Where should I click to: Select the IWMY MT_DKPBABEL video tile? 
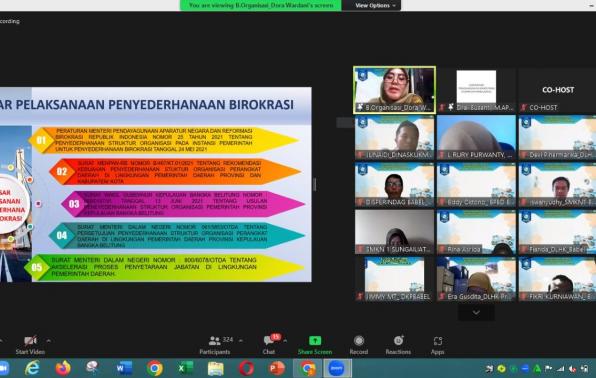coord(395,279)
